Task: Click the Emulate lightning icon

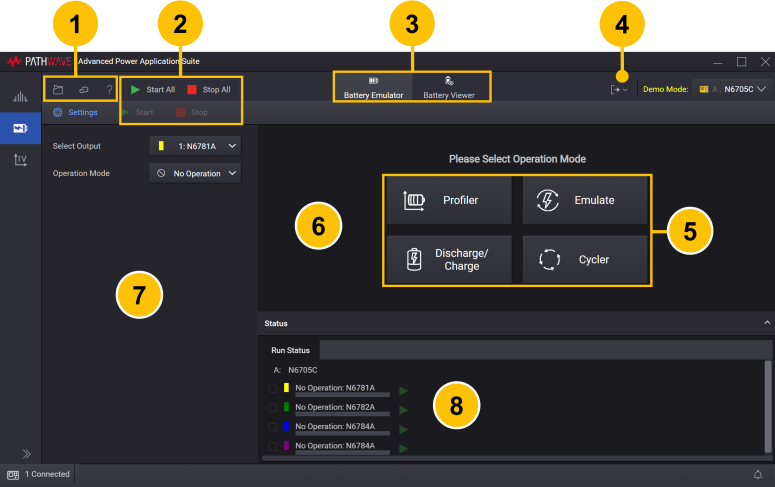Action: click(548, 200)
